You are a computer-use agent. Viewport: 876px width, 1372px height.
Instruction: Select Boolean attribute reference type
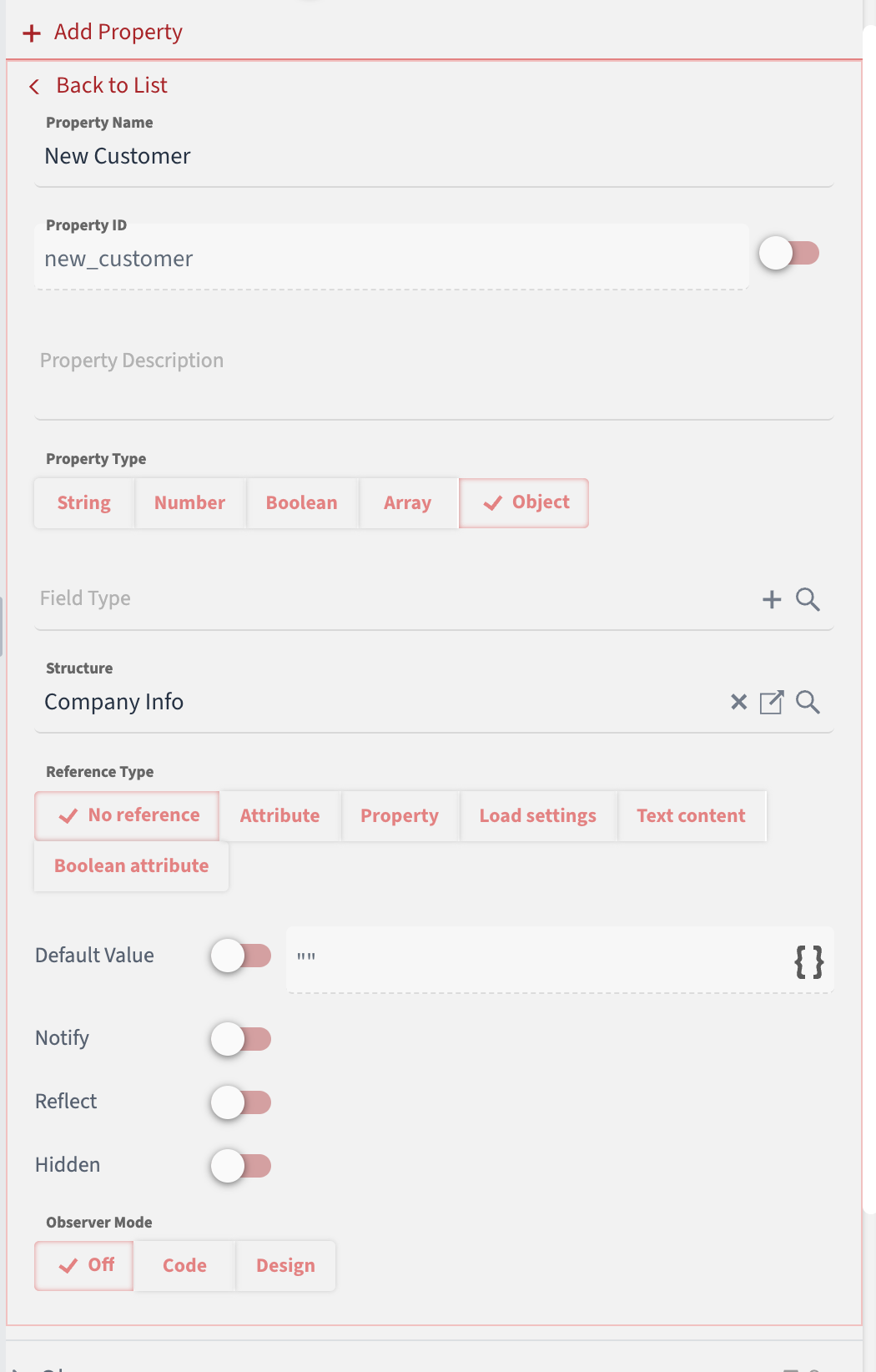[x=131, y=865]
